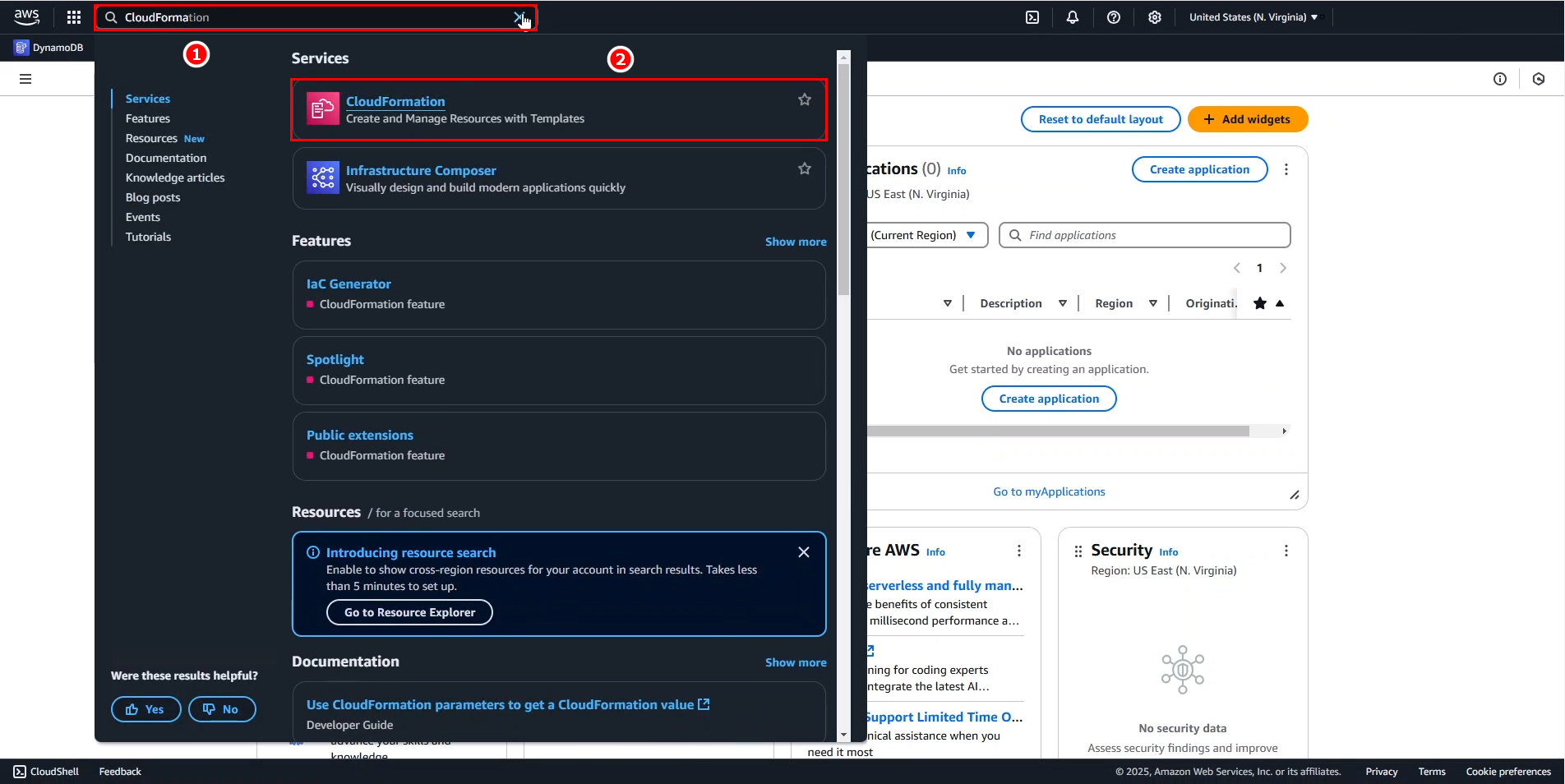Click Yes for results helpful
Image resolution: width=1565 pixels, height=784 pixels.
pos(146,709)
